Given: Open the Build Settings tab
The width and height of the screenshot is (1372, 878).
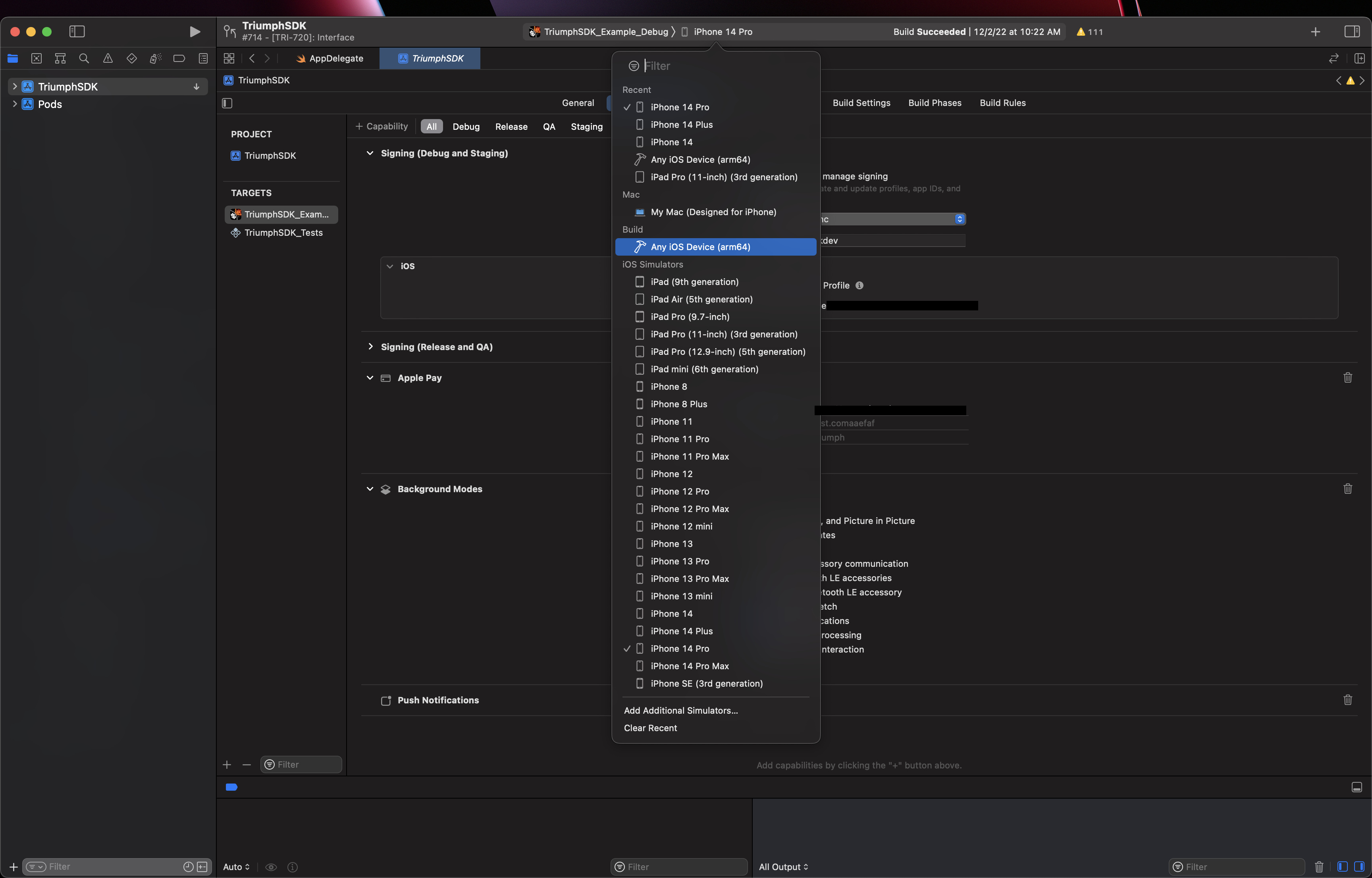Looking at the screenshot, I should click(x=861, y=103).
